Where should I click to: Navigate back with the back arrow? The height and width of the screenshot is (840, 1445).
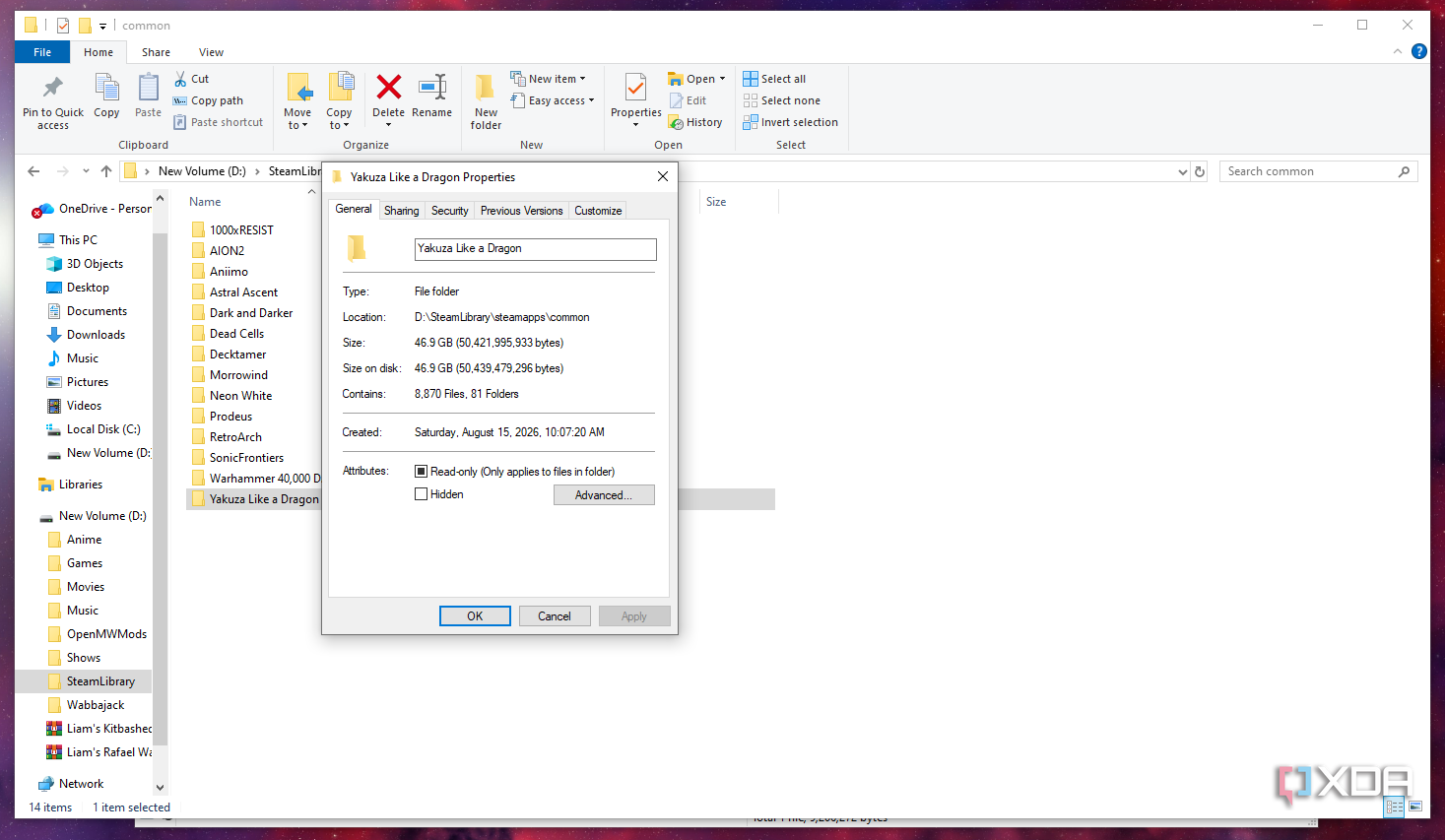click(x=33, y=171)
